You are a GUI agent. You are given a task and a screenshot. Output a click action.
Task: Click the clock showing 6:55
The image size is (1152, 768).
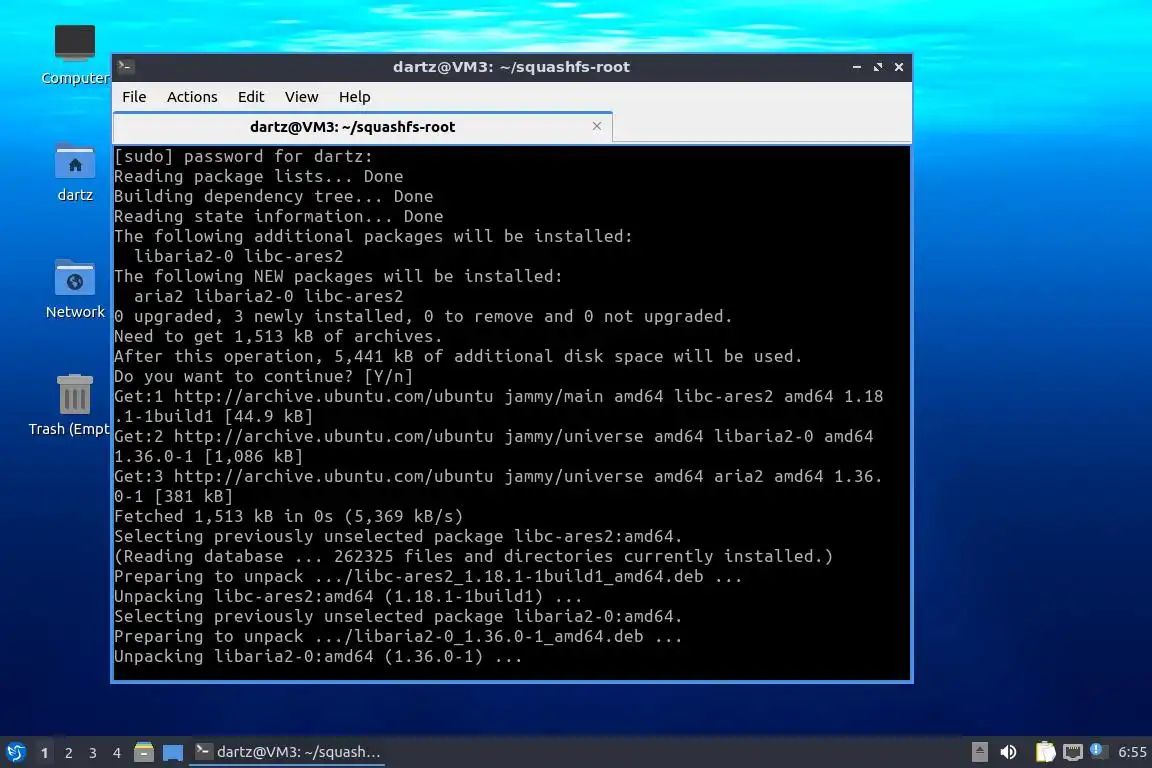1132,752
